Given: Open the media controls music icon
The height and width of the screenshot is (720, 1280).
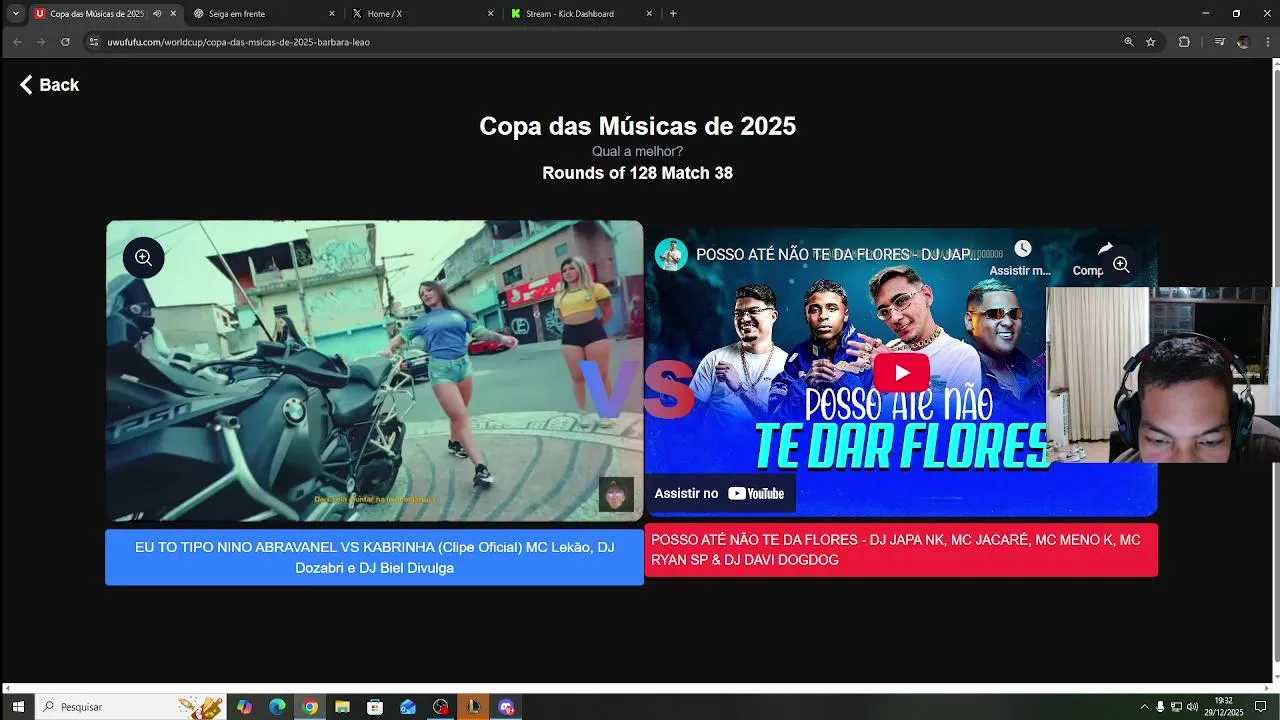Looking at the screenshot, I should [1219, 42].
